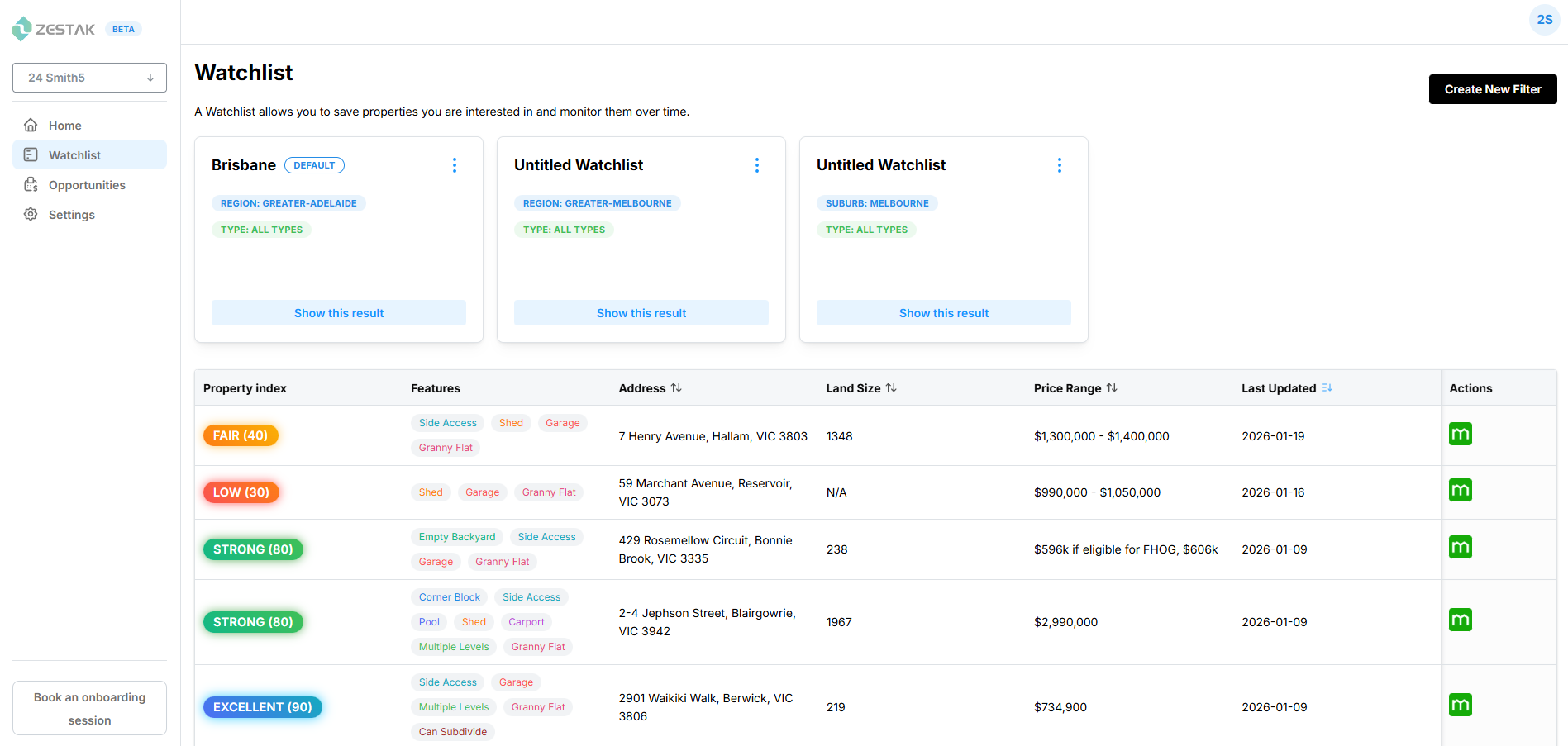The width and height of the screenshot is (1568, 746).
Task: Sort table by Land Size
Action: click(891, 387)
